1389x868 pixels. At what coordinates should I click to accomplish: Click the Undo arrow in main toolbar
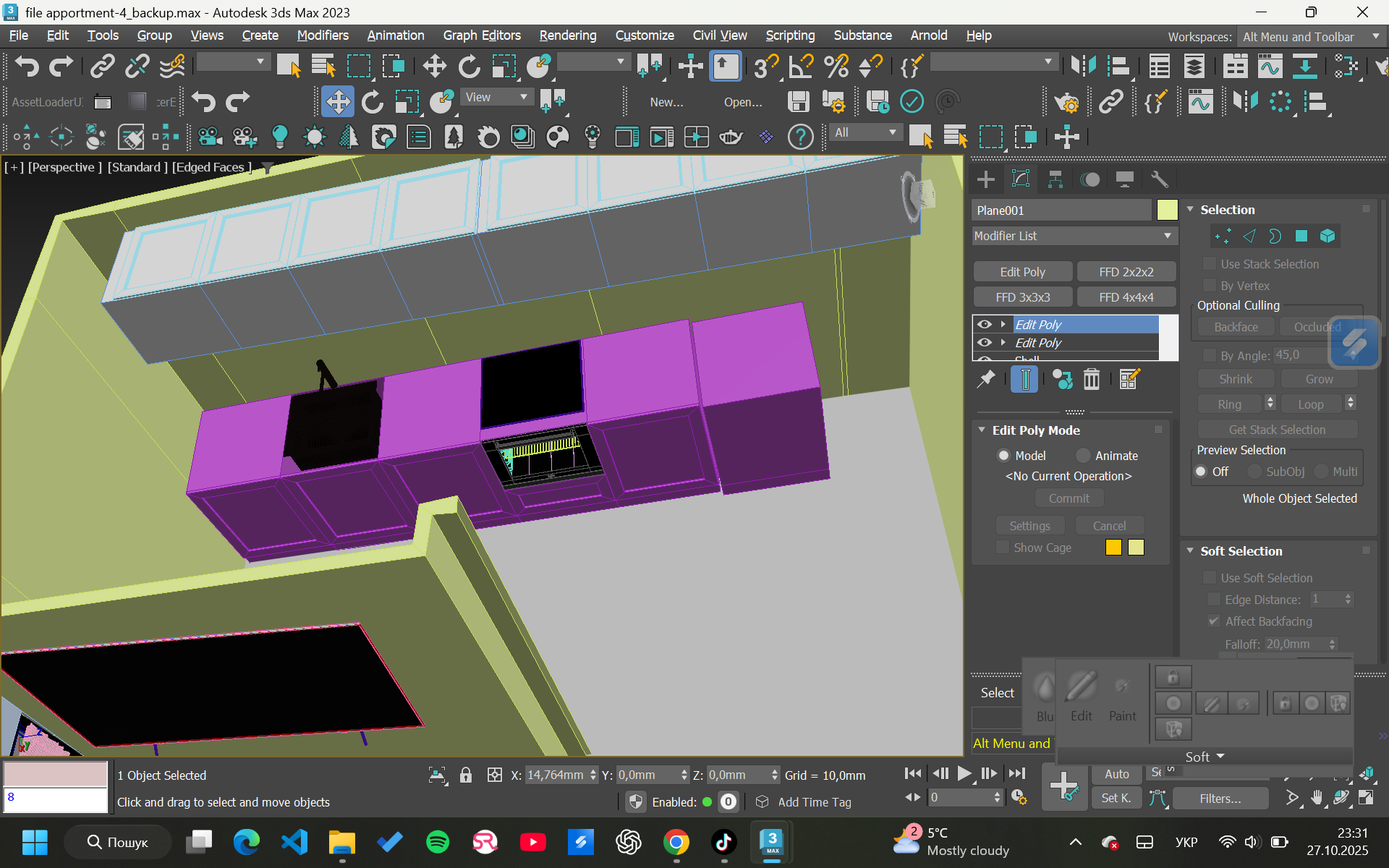pyautogui.click(x=27, y=67)
